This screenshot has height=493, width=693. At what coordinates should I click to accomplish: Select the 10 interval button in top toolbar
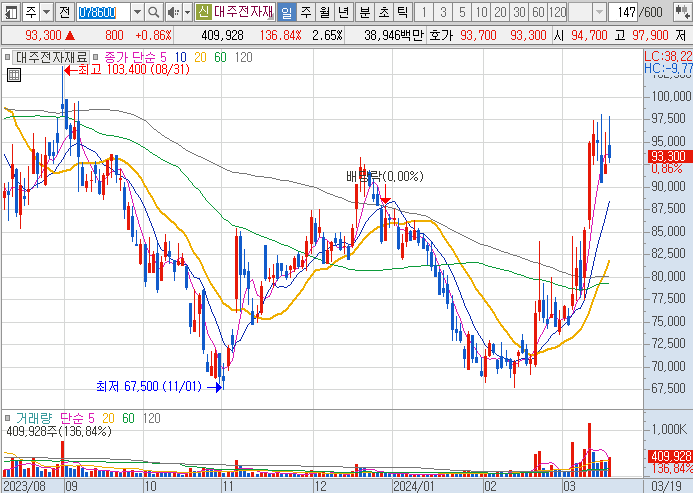[x=481, y=12]
